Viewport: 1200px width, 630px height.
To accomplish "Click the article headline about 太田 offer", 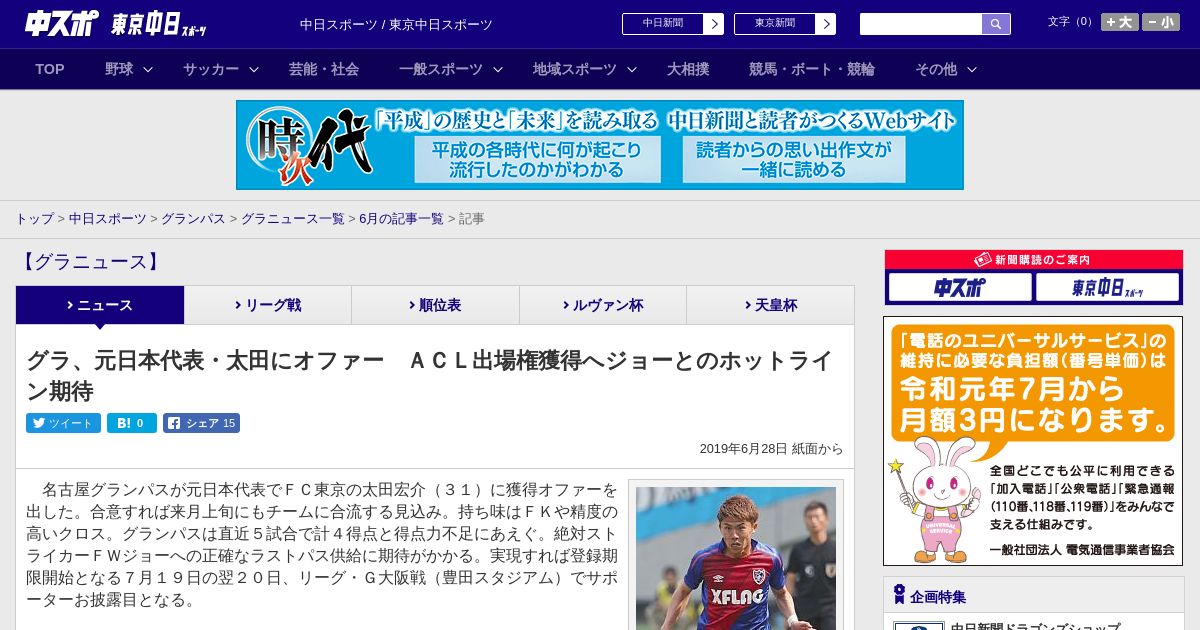I will [x=430, y=375].
